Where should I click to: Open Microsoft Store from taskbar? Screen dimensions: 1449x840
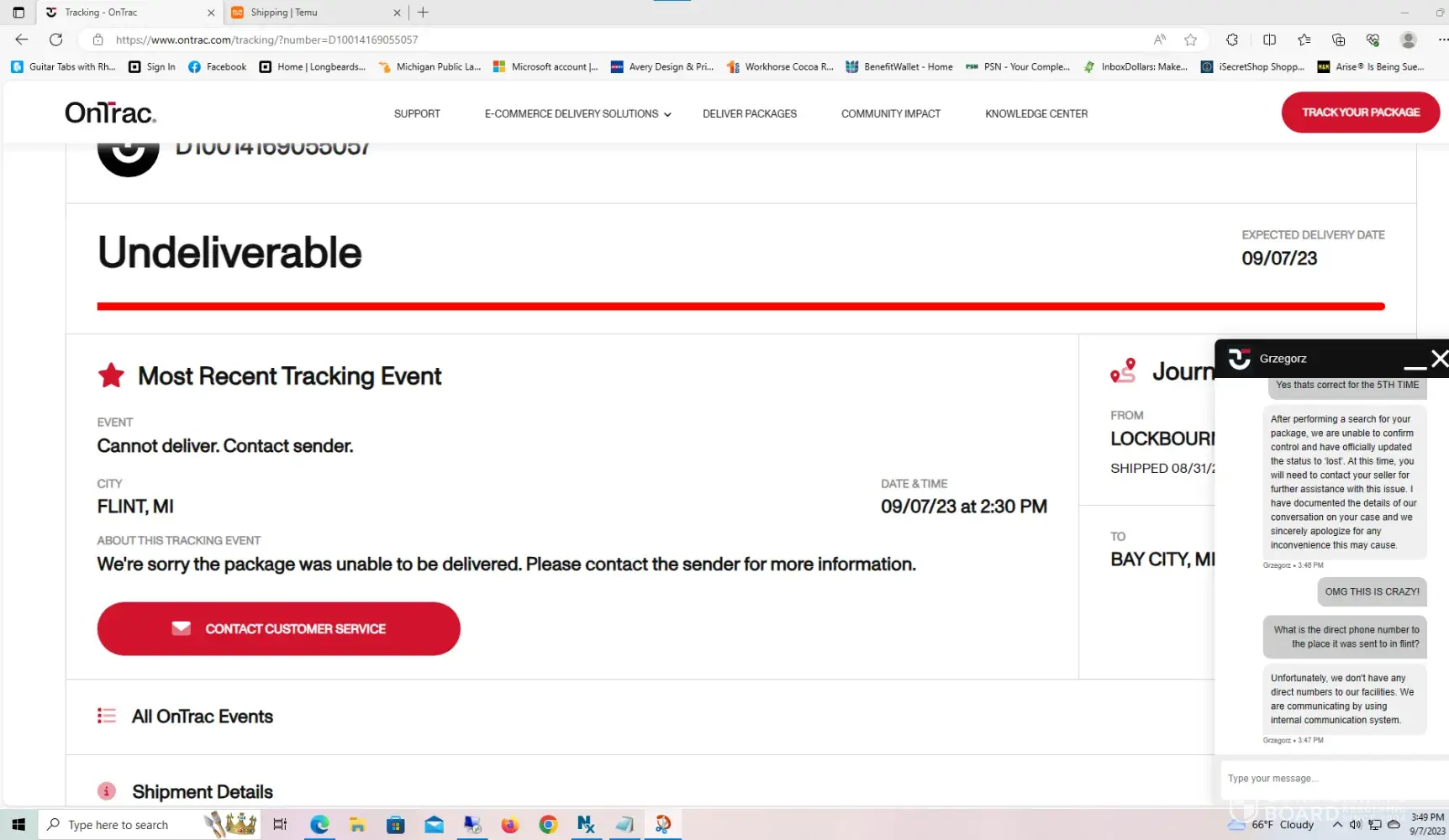point(396,825)
